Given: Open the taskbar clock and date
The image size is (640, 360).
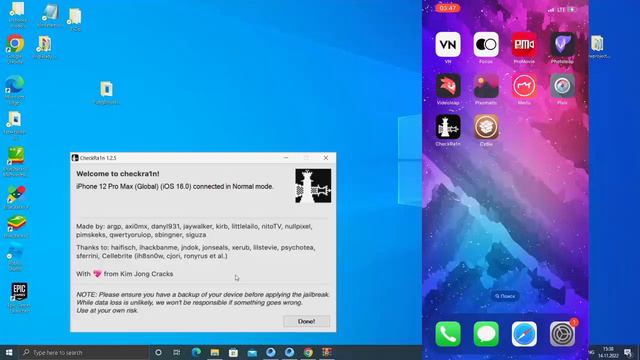Looking at the screenshot, I should click(x=608, y=352).
